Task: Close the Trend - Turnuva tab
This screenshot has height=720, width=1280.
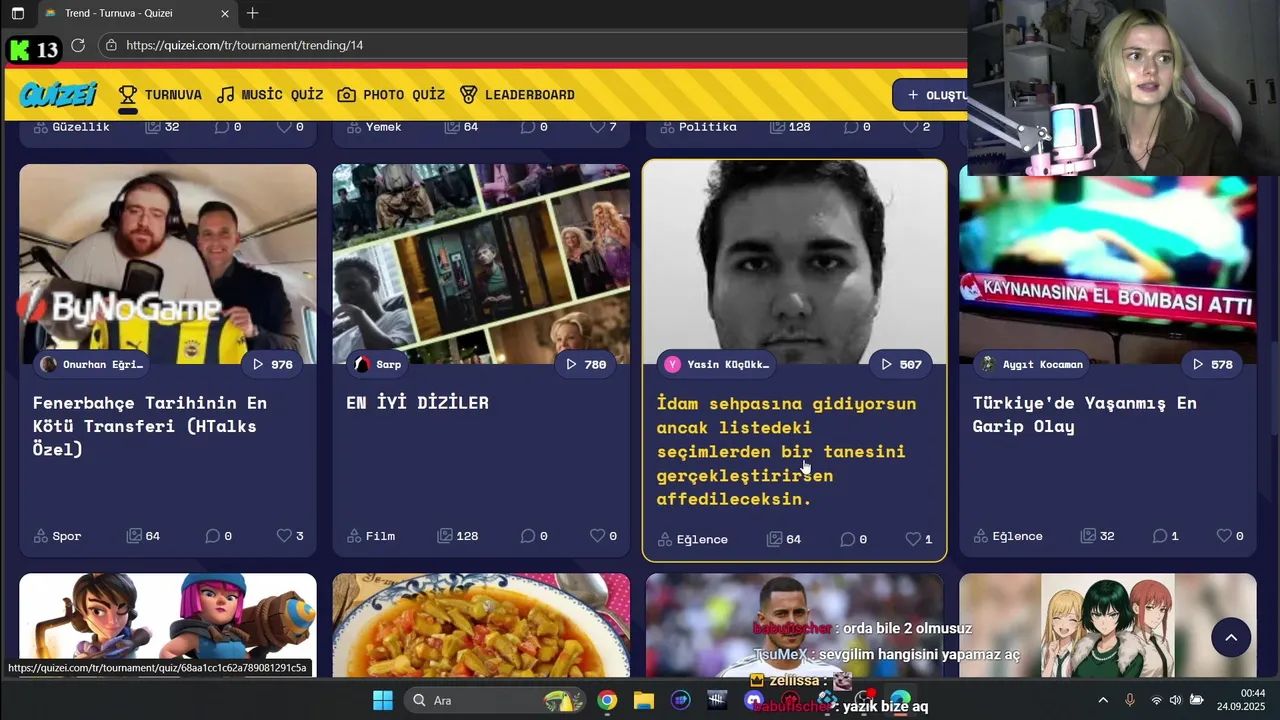Action: 225,14
